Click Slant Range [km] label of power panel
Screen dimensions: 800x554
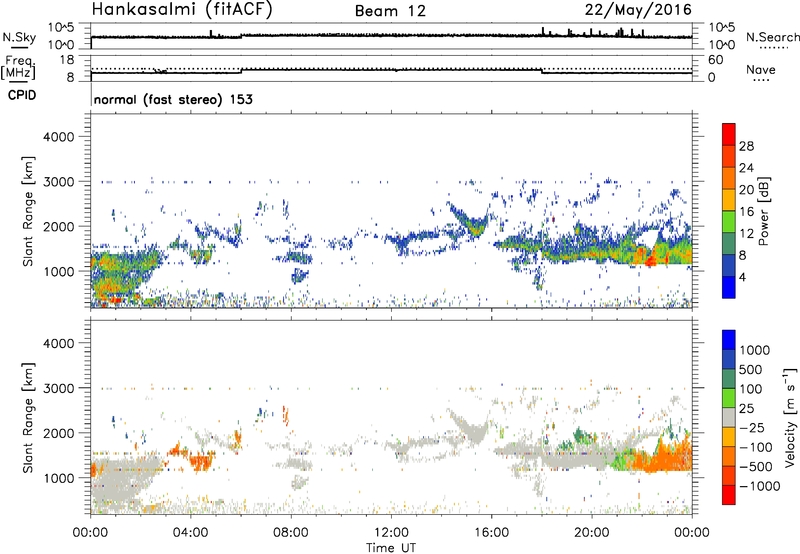28,211
